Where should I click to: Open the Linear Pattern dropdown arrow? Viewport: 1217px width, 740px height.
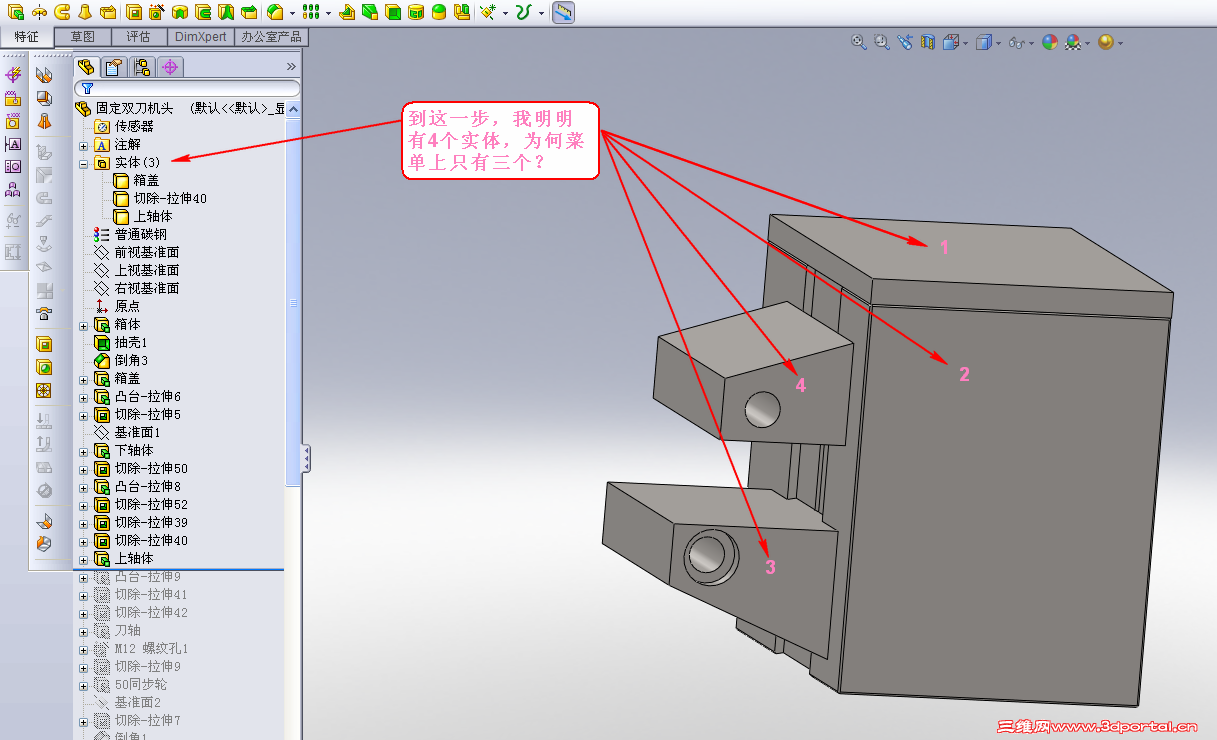[328, 13]
